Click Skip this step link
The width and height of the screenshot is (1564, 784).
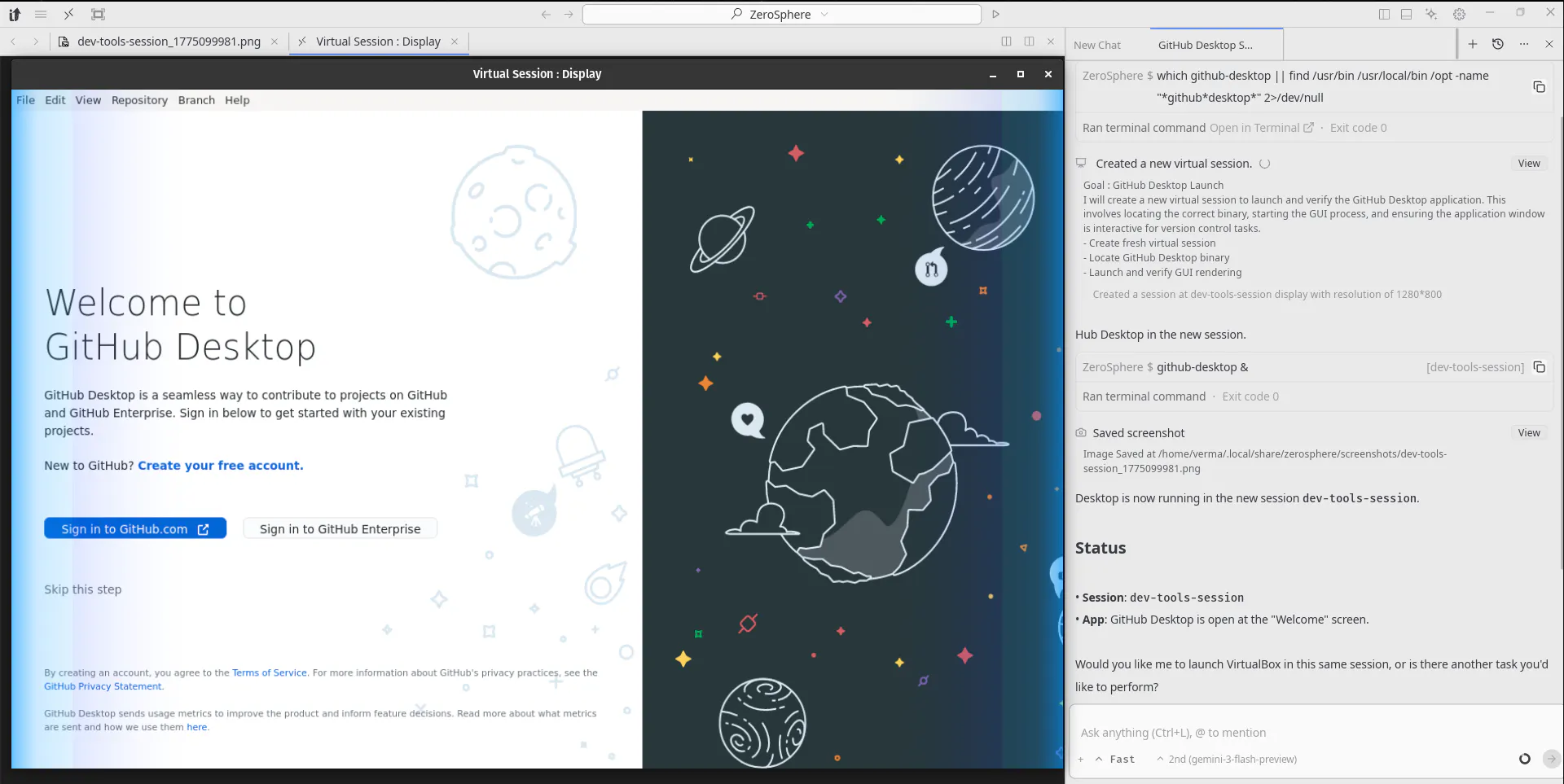[x=82, y=589]
